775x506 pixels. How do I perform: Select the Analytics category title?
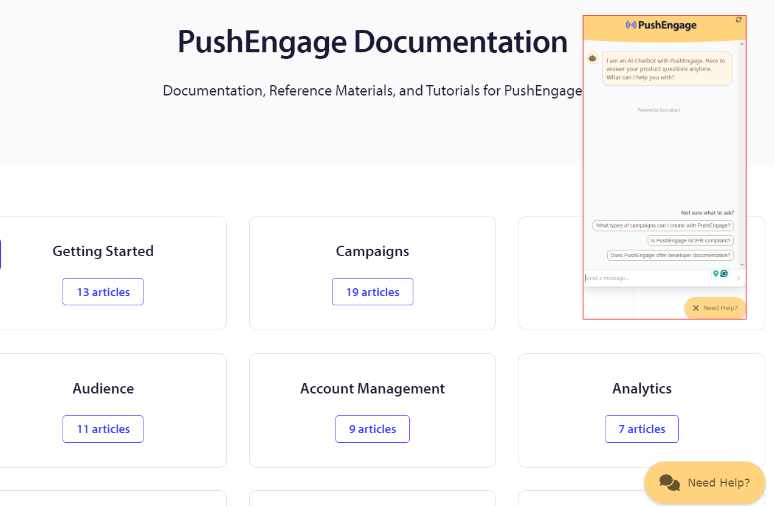pos(642,388)
